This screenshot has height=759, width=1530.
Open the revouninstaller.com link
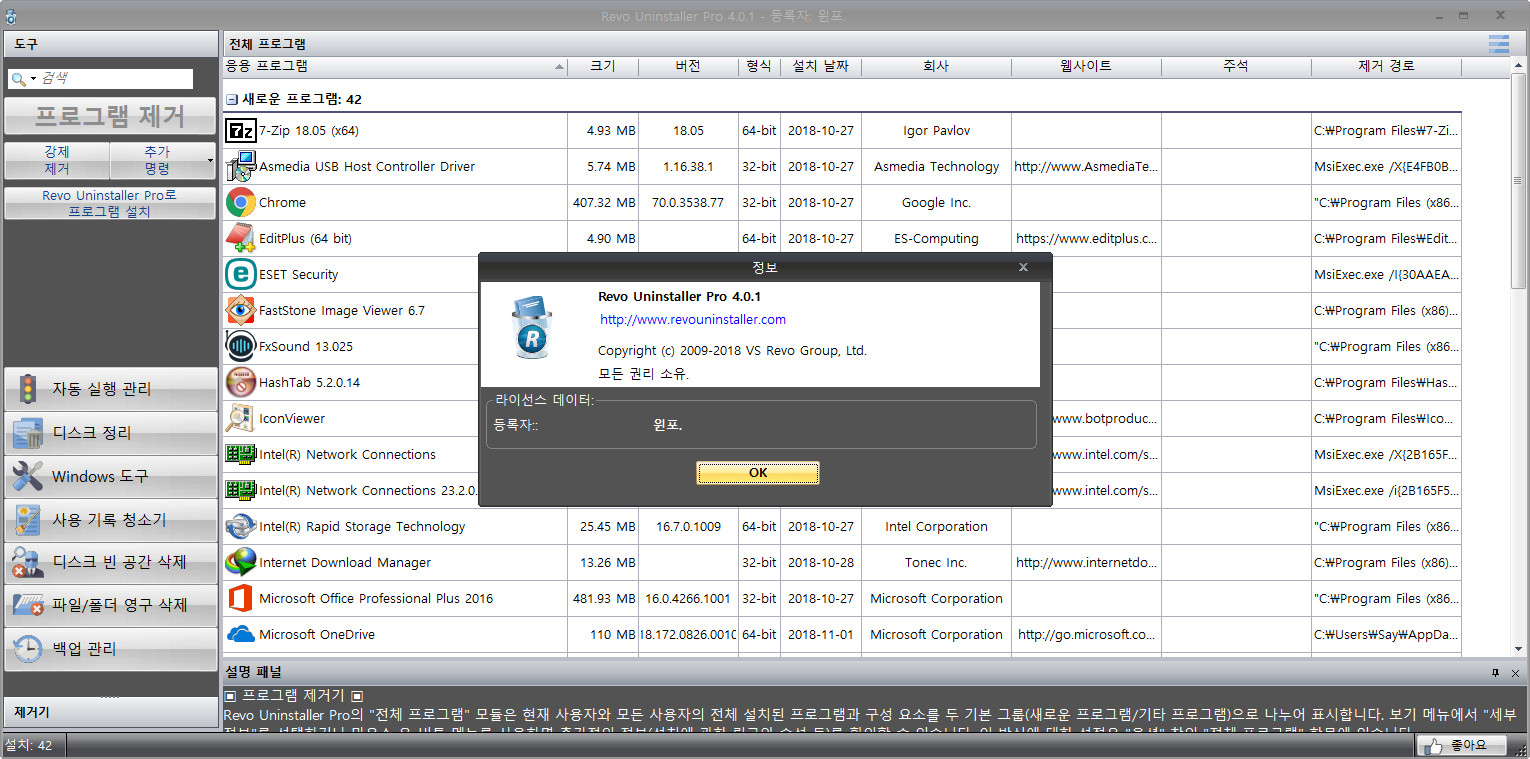pos(693,320)
